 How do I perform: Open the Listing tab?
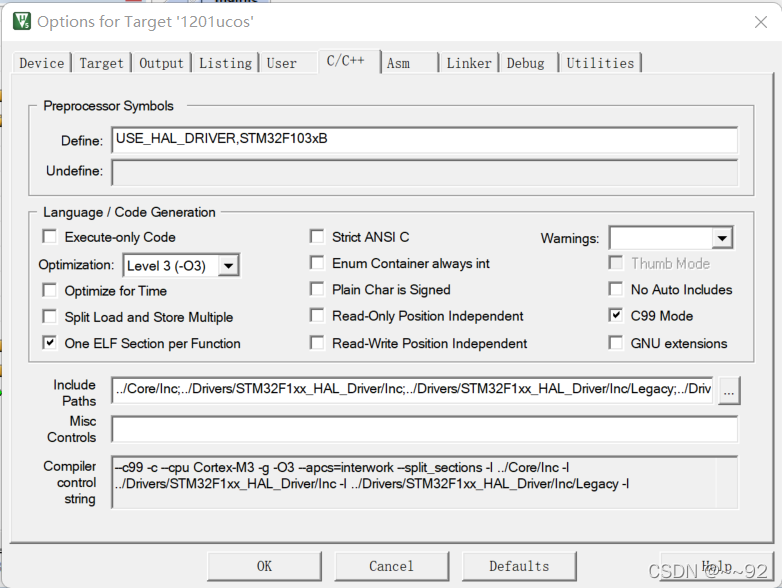(x=225, y=63)
